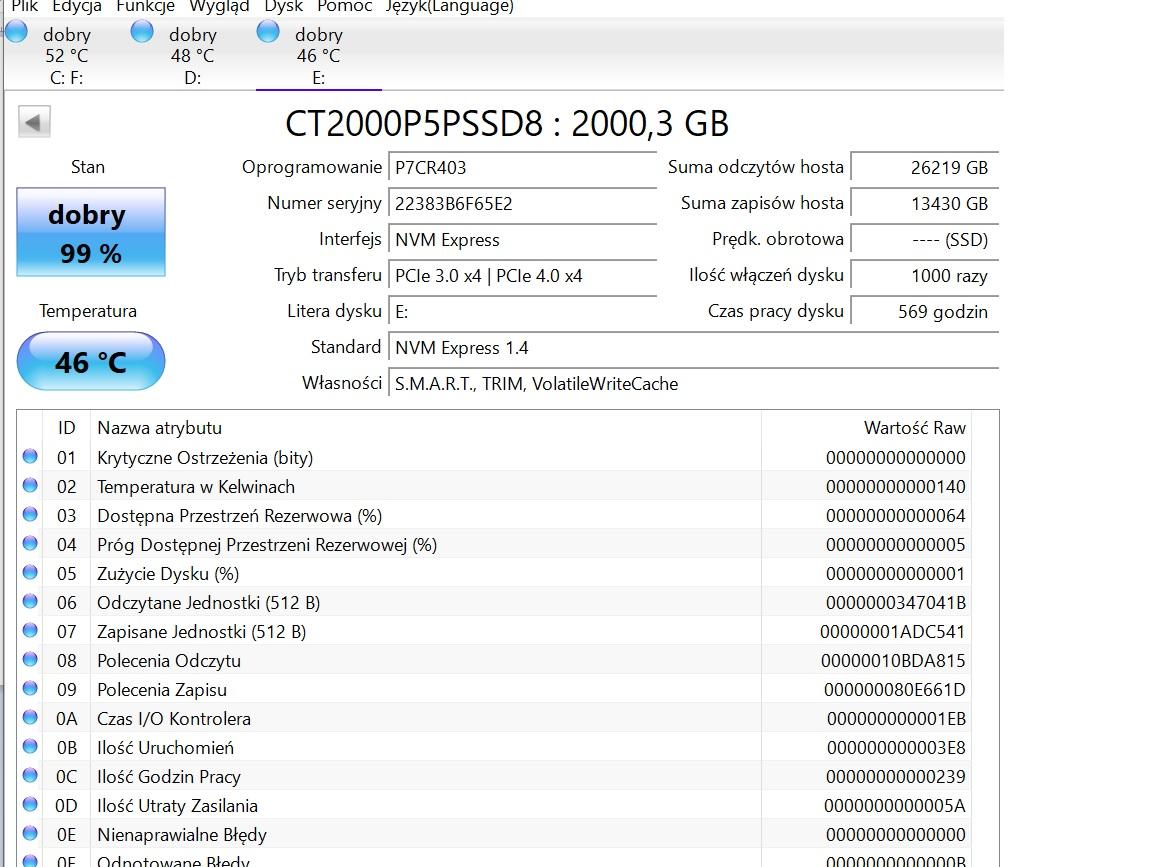1152x867 pixels.
Task: Open the Edycja menu
Action: pos(77,7)
